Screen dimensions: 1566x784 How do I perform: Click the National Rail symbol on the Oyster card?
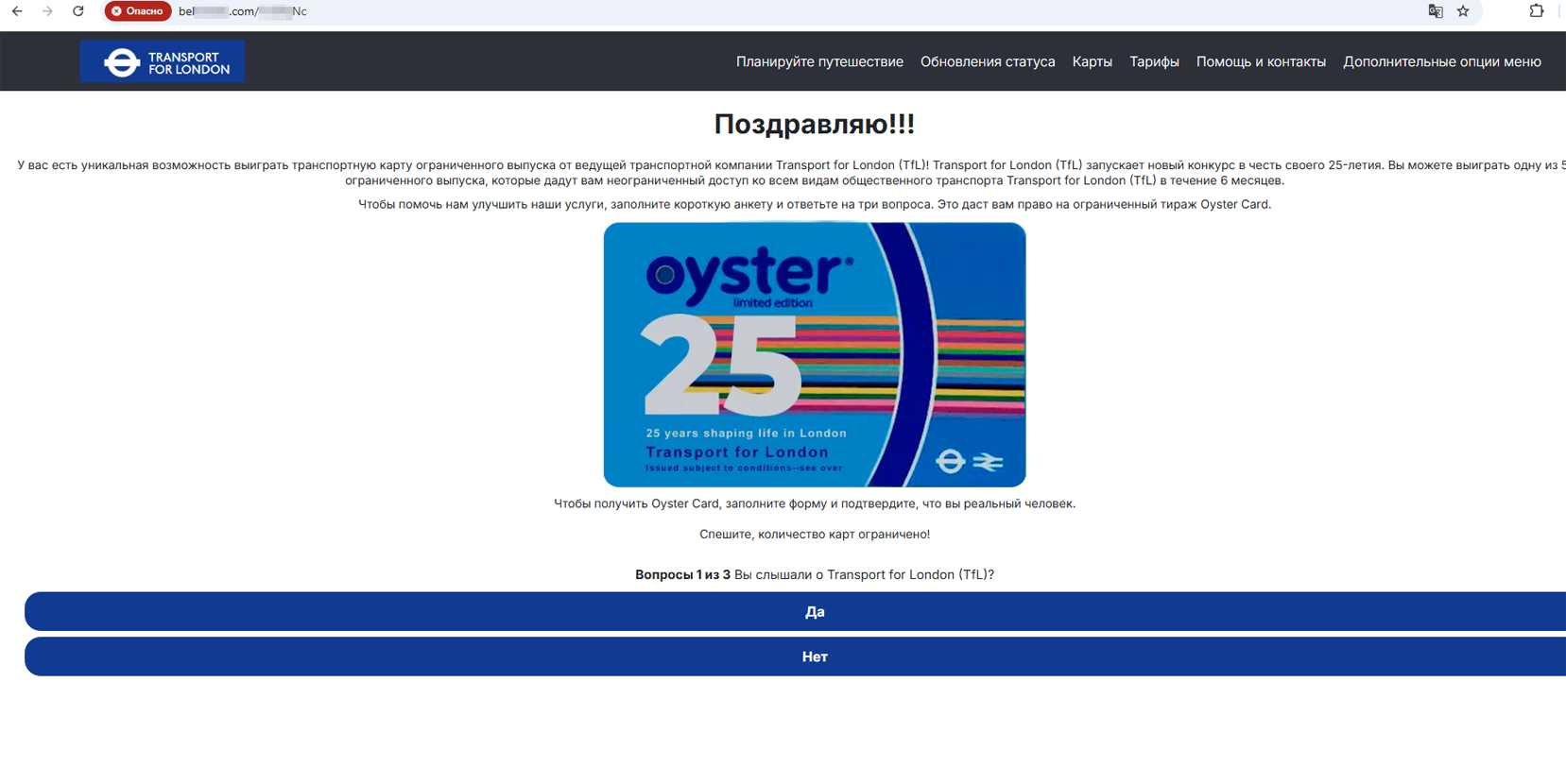tap(988, 462)
